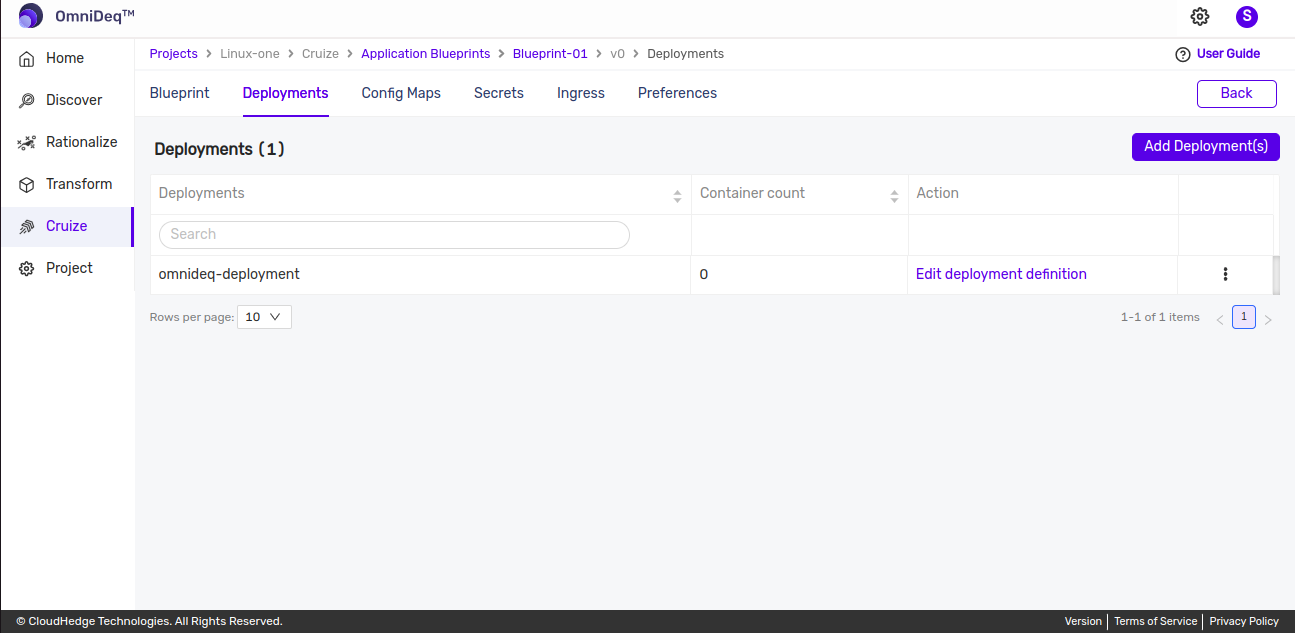1295x633 pixels.
Task: Switch to the Secrets tab
Action: pos(499,93)
